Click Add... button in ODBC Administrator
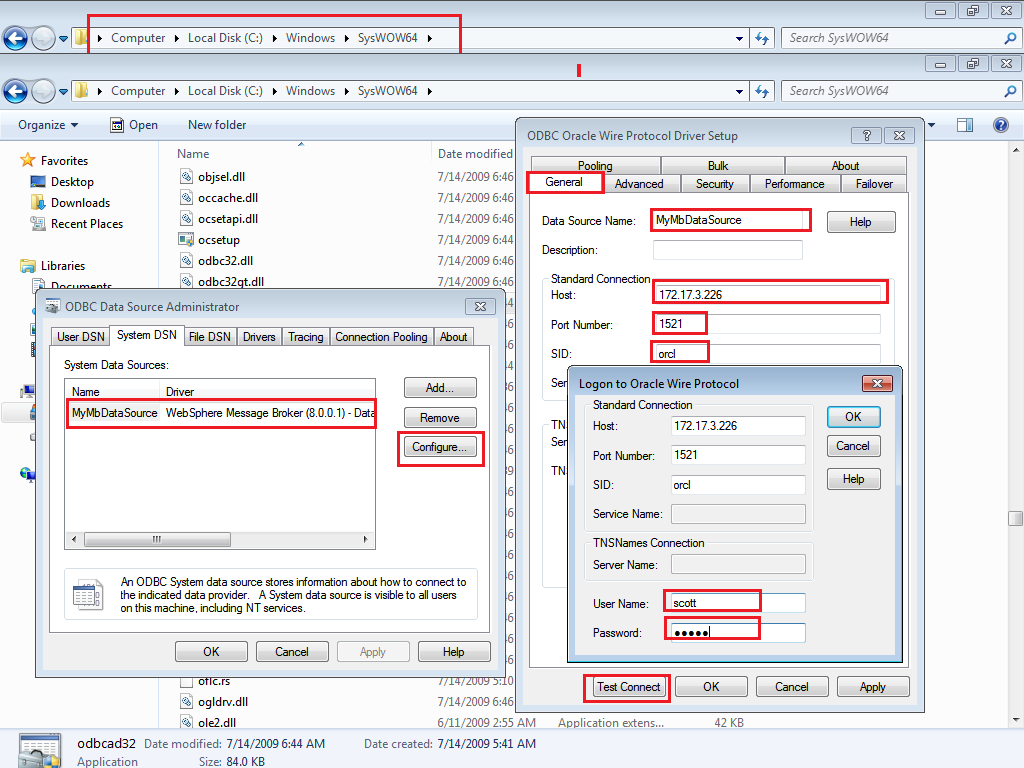Viewport: 1024px width, 768px height. [x=440, y=387]
